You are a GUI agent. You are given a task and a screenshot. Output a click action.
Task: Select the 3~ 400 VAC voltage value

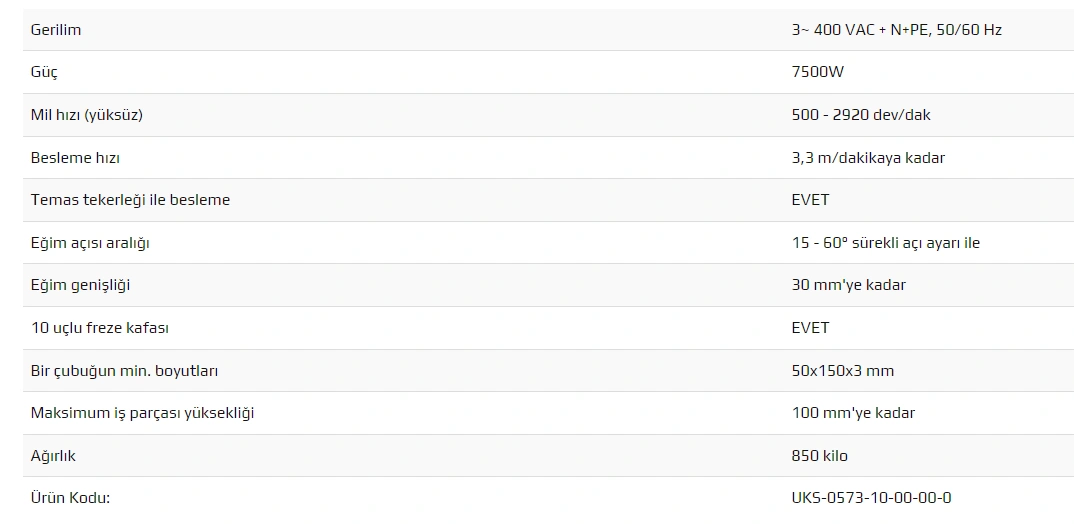coord(896,30)
